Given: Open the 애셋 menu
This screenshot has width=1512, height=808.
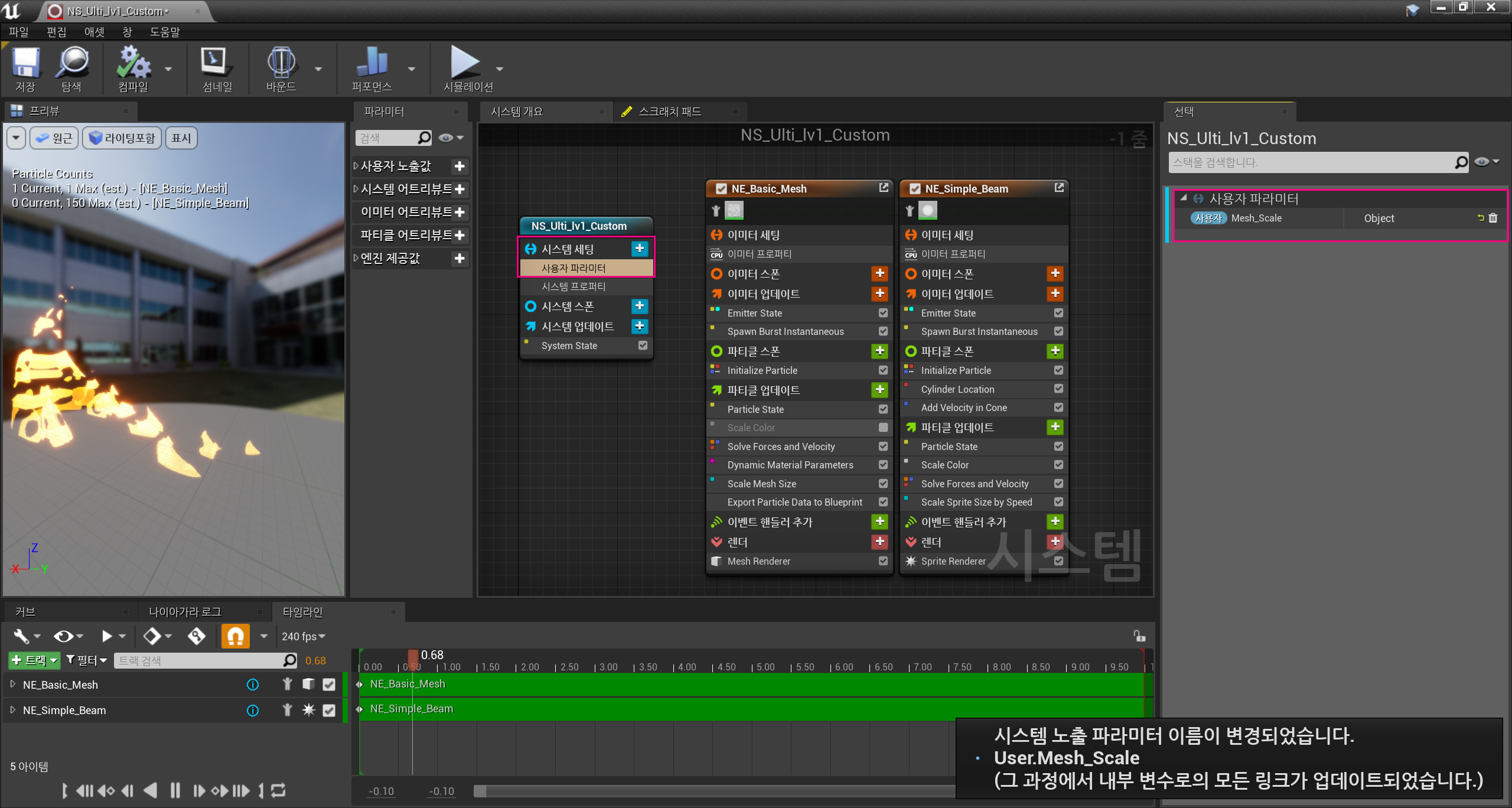Looking at the screenshot, I should 94,32.
